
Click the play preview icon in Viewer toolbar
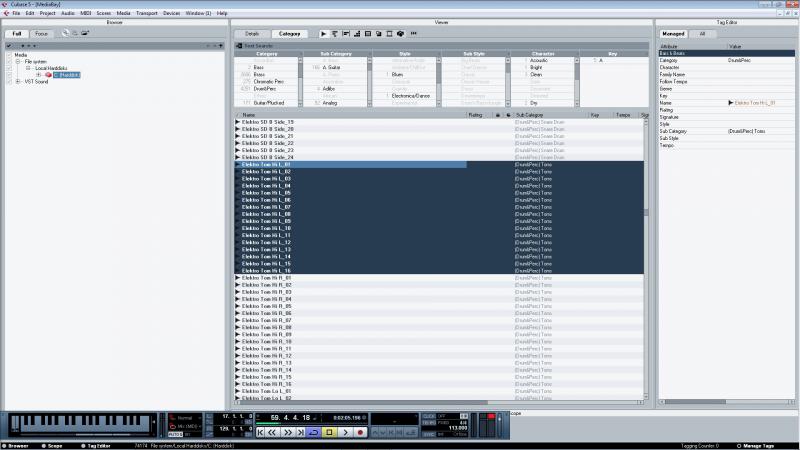tap(323, 34)
